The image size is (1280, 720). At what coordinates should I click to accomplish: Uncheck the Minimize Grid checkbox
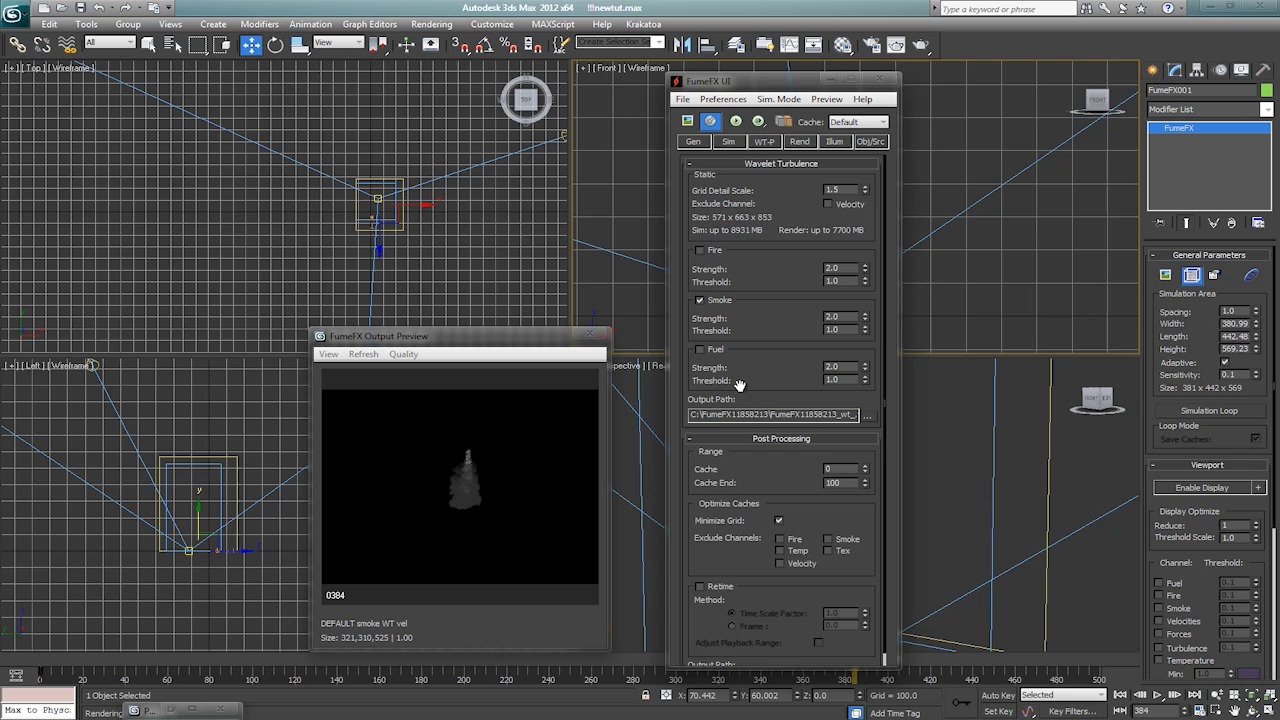point(779,520)
